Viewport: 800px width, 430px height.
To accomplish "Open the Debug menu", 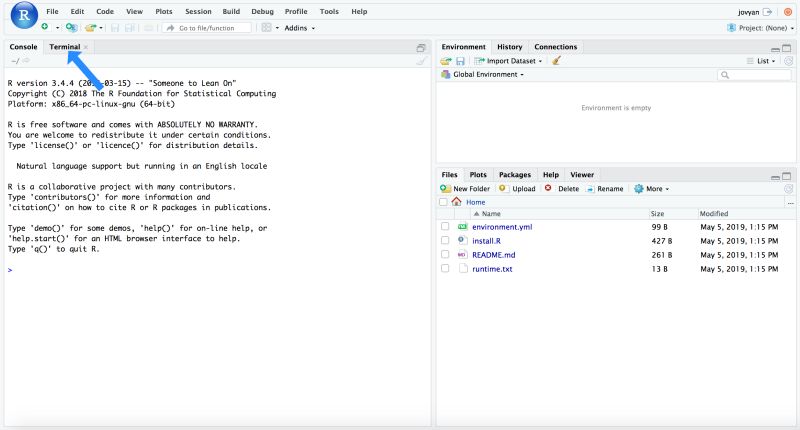I will click(x=262, y=11).
